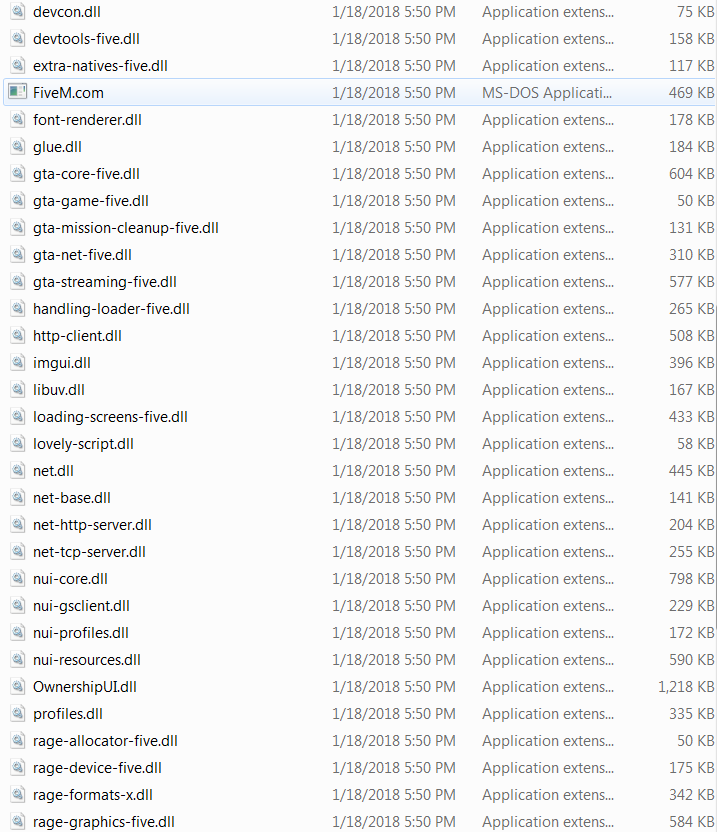Select the file name imgui.dll

coord(62,363)
